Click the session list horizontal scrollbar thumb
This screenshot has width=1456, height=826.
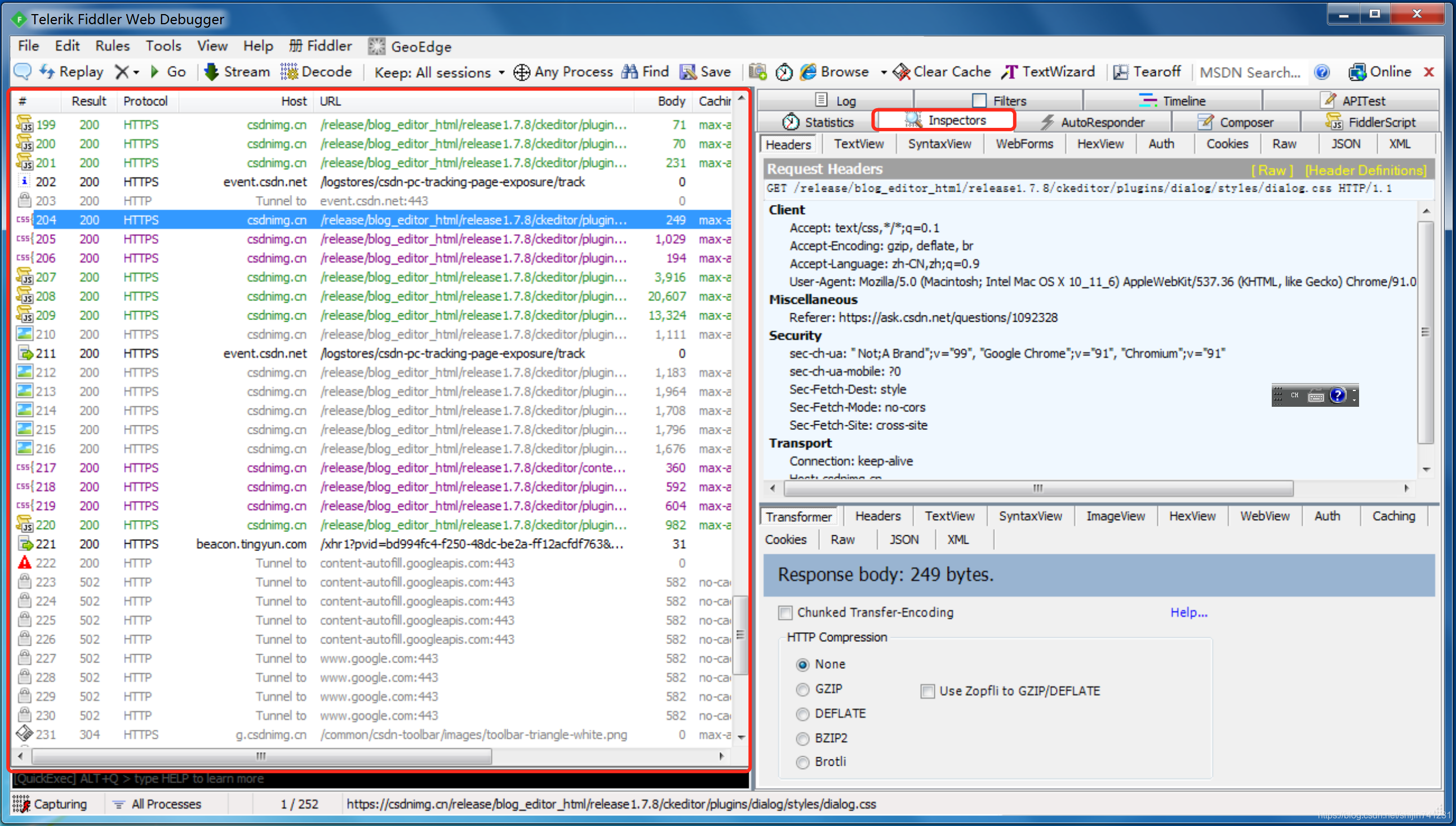coord(261,756)
